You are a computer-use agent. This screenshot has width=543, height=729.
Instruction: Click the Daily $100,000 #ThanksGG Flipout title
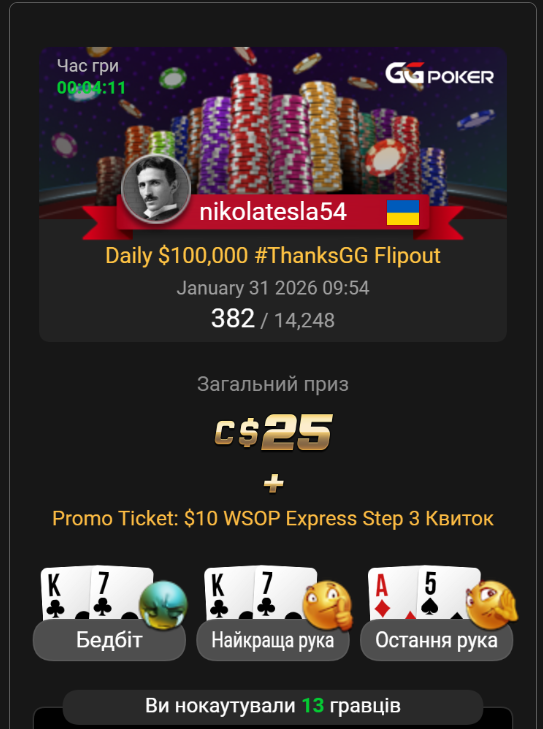click(x=273, y=255)
